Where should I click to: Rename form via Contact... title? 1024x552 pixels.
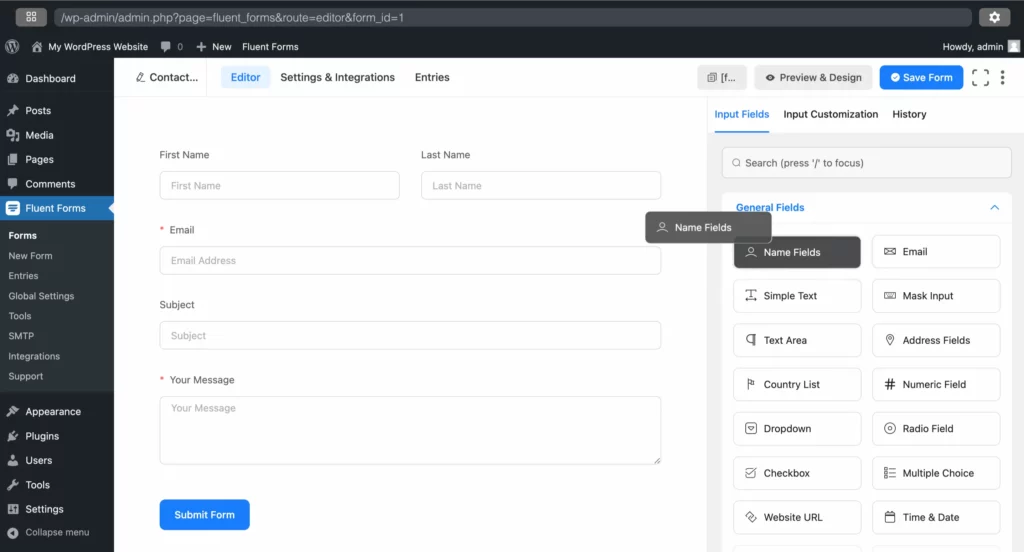[167, 77]
